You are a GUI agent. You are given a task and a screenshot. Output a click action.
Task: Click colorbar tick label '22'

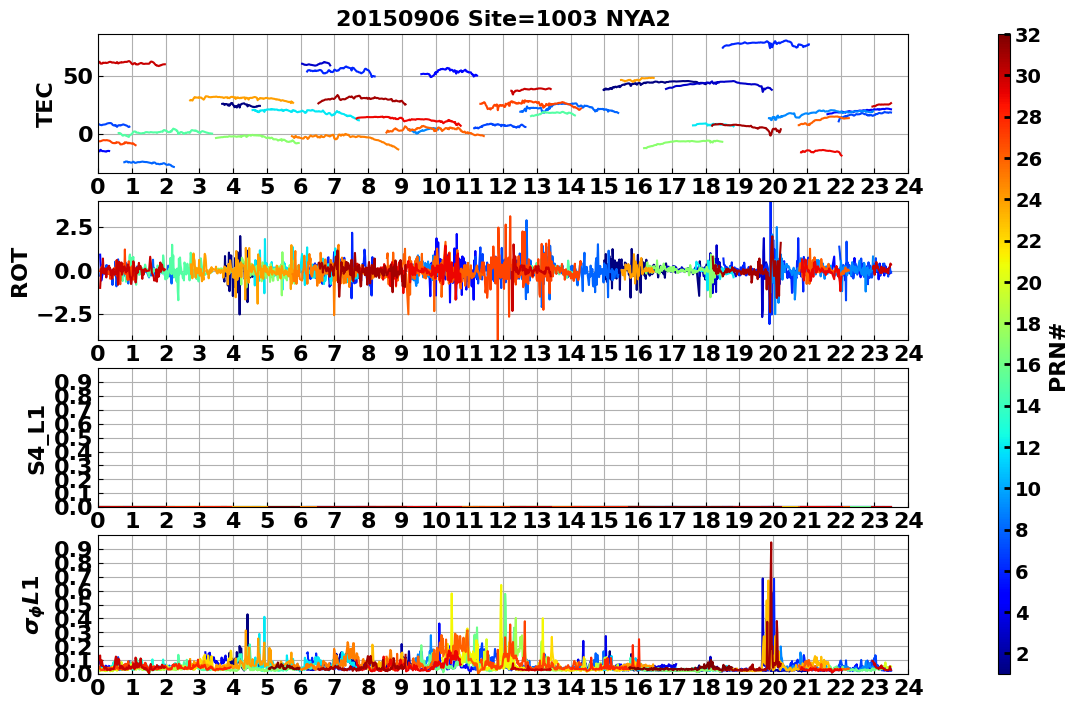pos(1028,241)
